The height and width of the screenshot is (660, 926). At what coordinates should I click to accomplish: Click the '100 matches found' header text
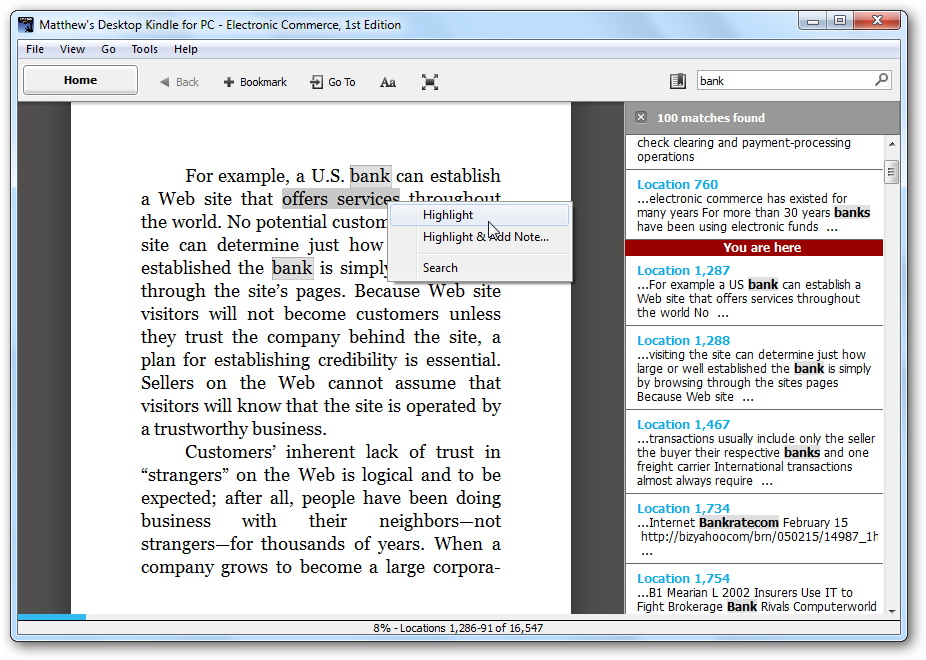[x=710, y=117]
